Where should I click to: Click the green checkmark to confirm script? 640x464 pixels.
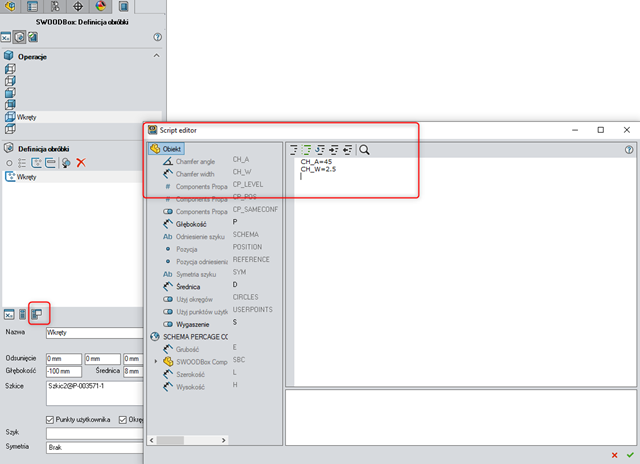pyautogui.click(x=630, y=455)
